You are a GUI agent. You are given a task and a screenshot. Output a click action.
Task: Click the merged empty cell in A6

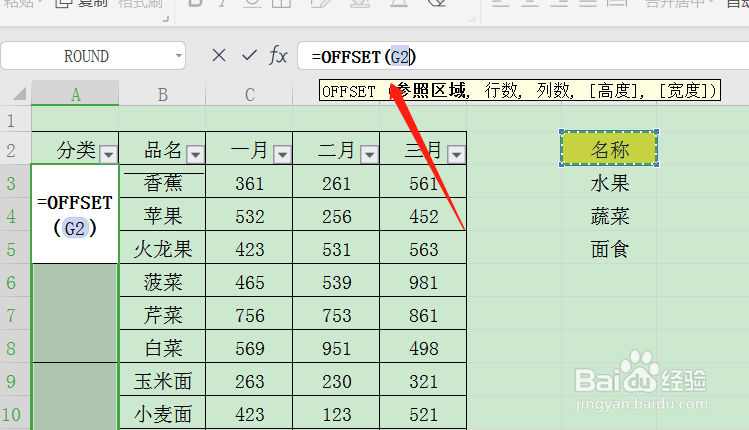tap(75, 313)
